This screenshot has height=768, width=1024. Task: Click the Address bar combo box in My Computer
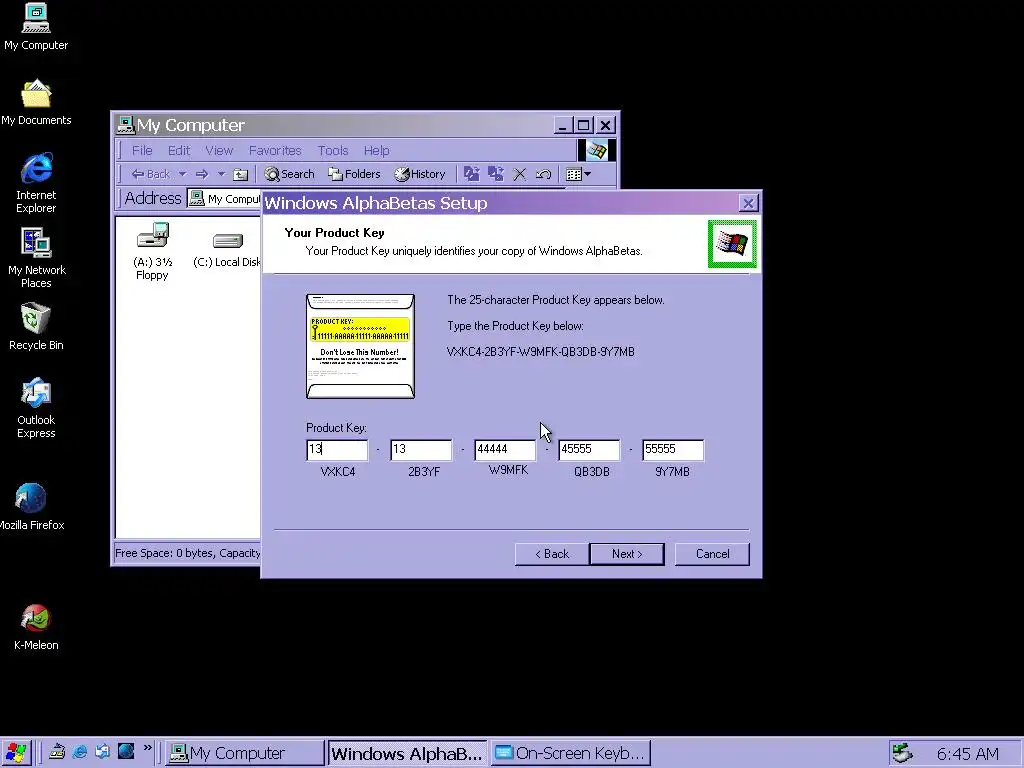tap(224, 199)
